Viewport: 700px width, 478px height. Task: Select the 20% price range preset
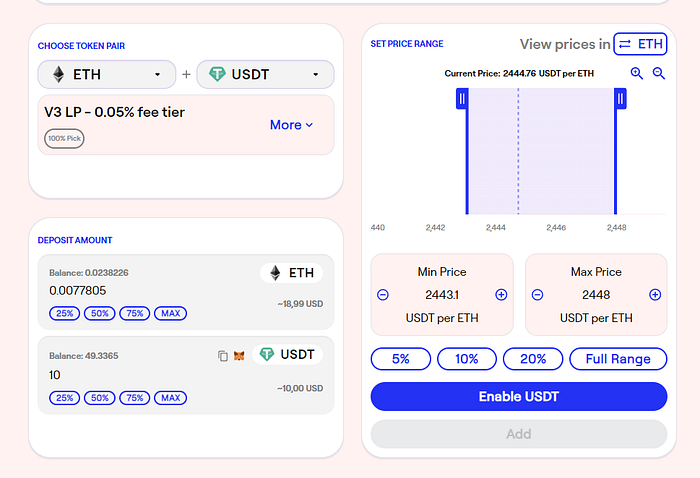533,359
